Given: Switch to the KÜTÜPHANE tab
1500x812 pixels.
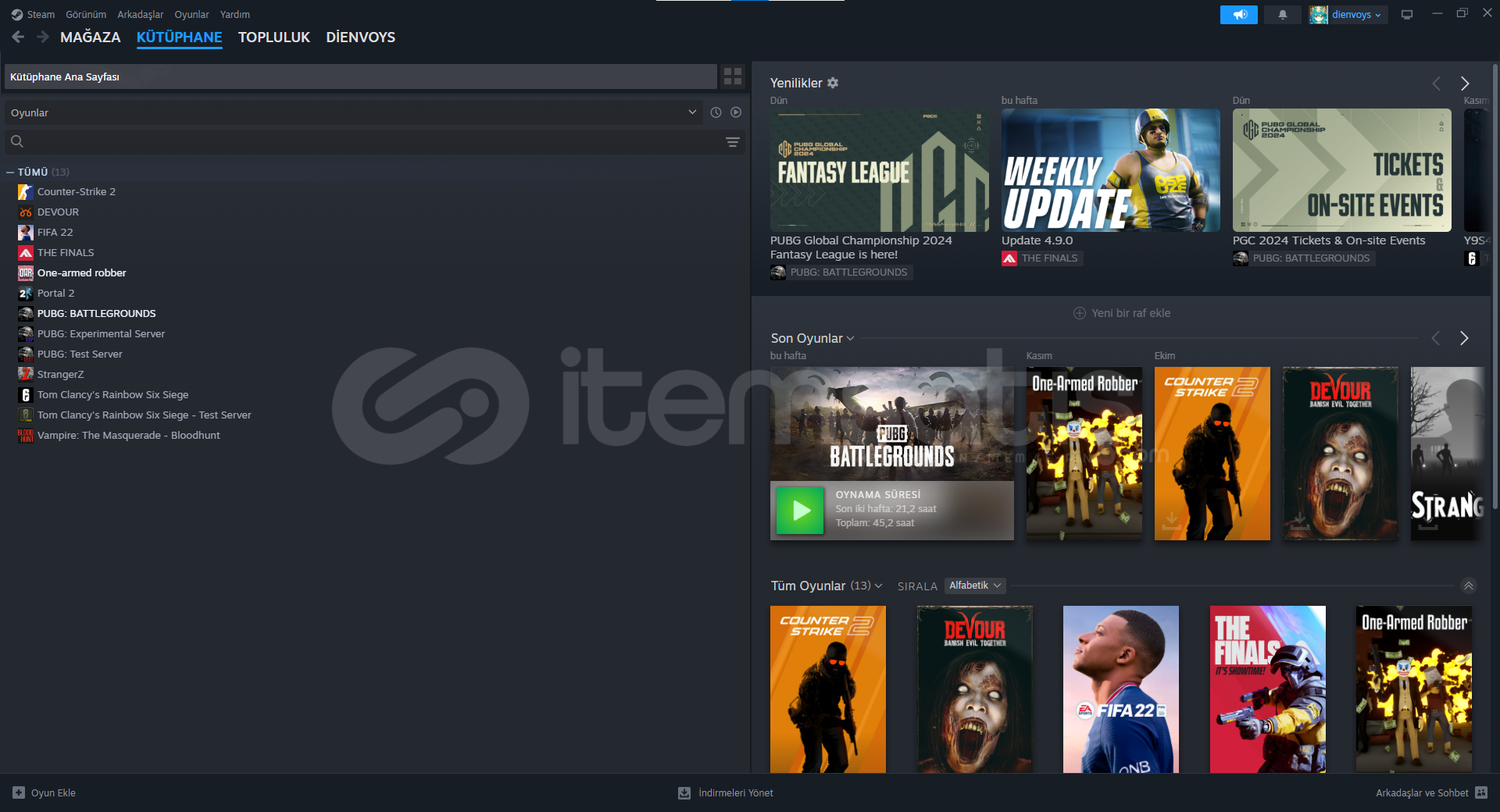Looking at the screenshot, I should (179, 37).
